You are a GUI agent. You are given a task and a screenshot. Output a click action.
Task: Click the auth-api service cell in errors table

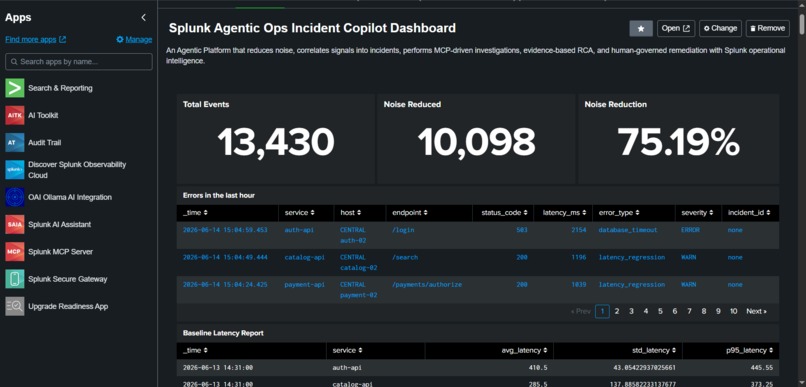(x=298, y=230)
